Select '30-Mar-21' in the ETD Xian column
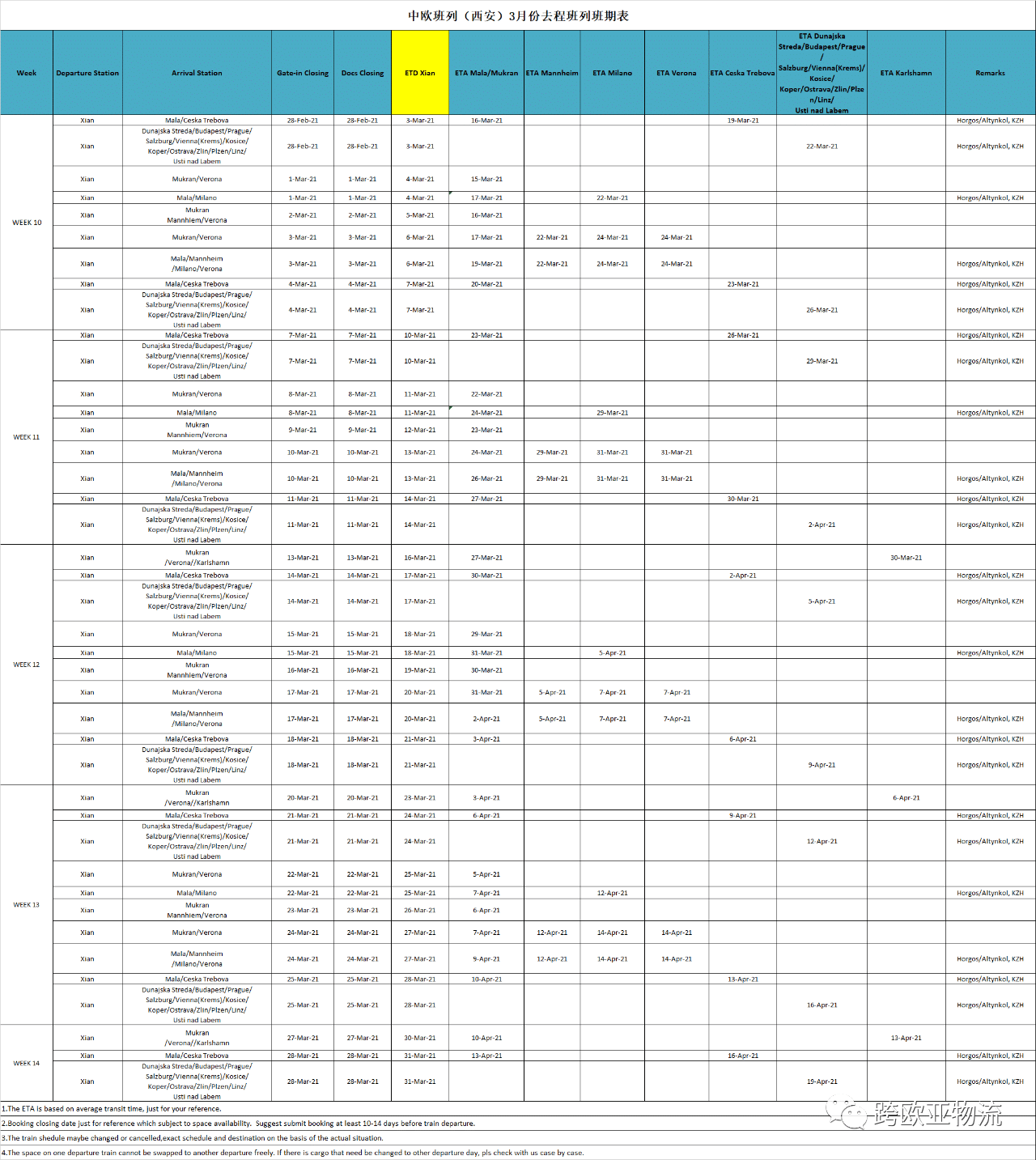1036x1160 pixels. (x=420, y=1038)
